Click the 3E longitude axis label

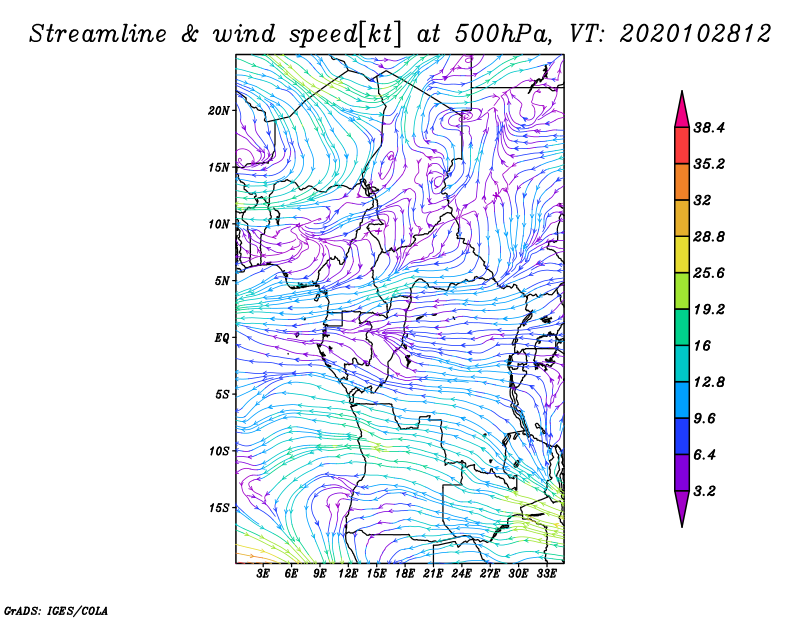(x=264, y=573)
